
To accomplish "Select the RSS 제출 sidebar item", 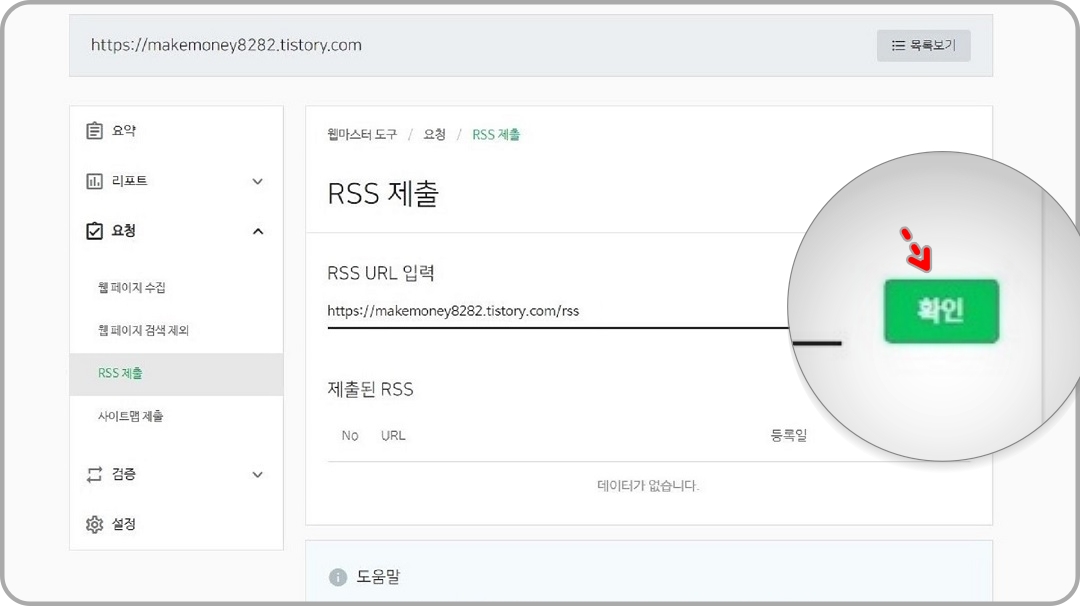I will (x=121, y=374).
